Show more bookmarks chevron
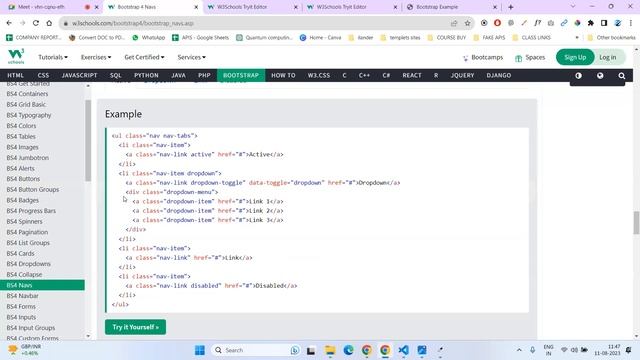The width and height of the screenshot is (640, 360). [x=577, y=38]
